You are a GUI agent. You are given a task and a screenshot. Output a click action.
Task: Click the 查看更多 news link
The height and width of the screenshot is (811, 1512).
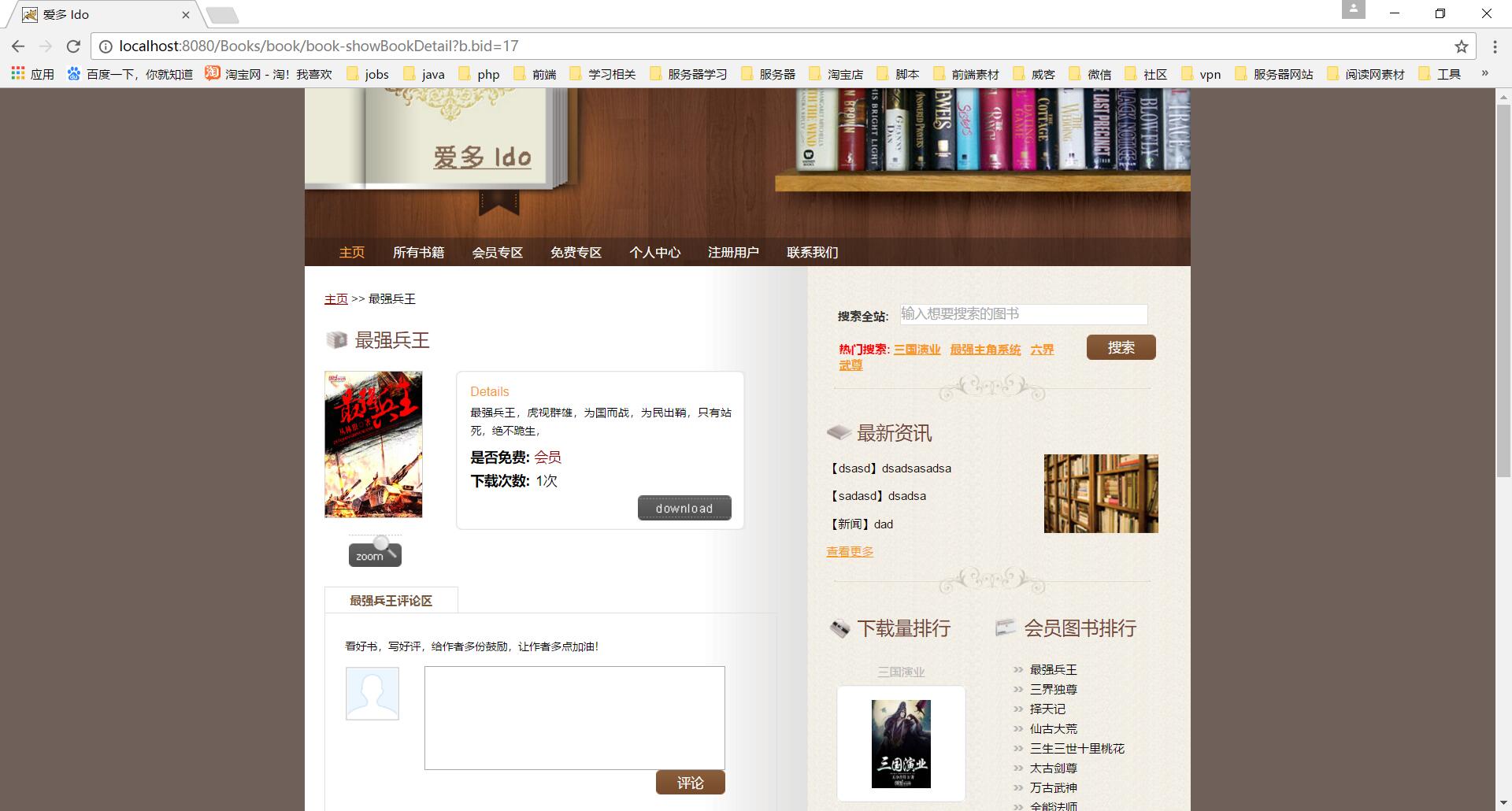pos(850,552)
